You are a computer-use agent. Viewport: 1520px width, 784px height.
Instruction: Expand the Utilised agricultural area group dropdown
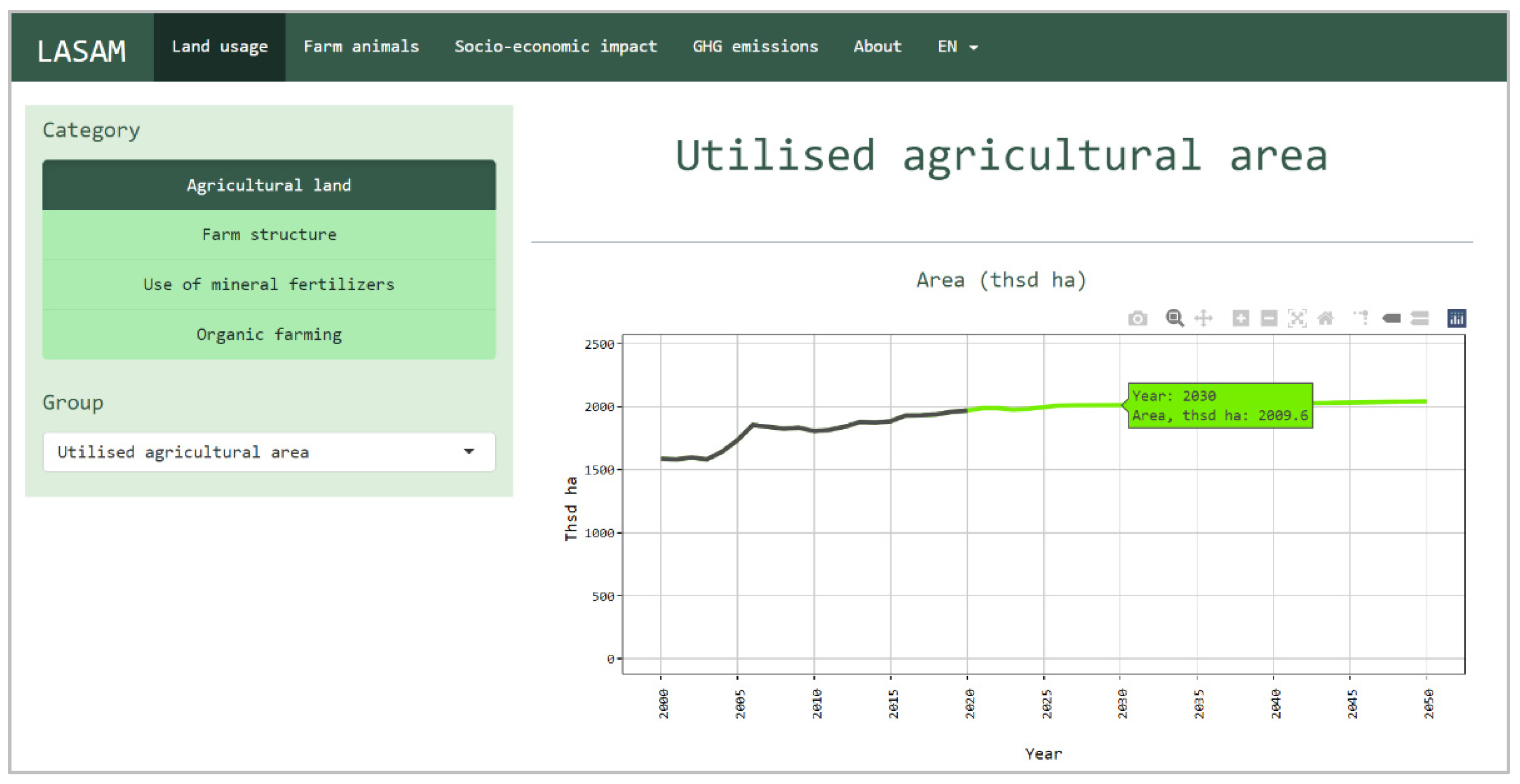[269, 452]
